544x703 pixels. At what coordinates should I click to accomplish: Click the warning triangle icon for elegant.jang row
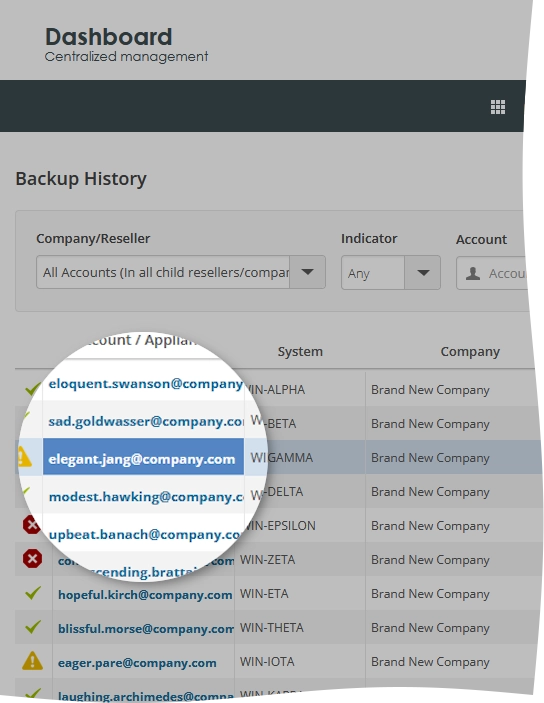[24, 456]
